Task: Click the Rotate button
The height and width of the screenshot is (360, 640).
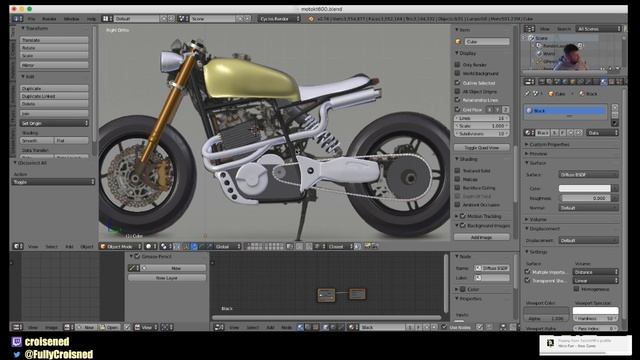Action: click(x=54, y=48)
